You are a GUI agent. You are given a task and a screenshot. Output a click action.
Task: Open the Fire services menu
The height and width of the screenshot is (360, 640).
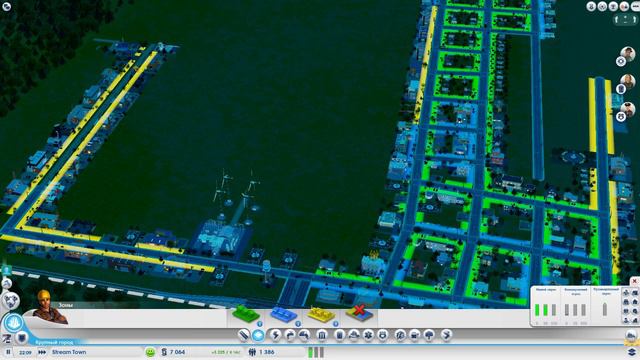(353, 335)
